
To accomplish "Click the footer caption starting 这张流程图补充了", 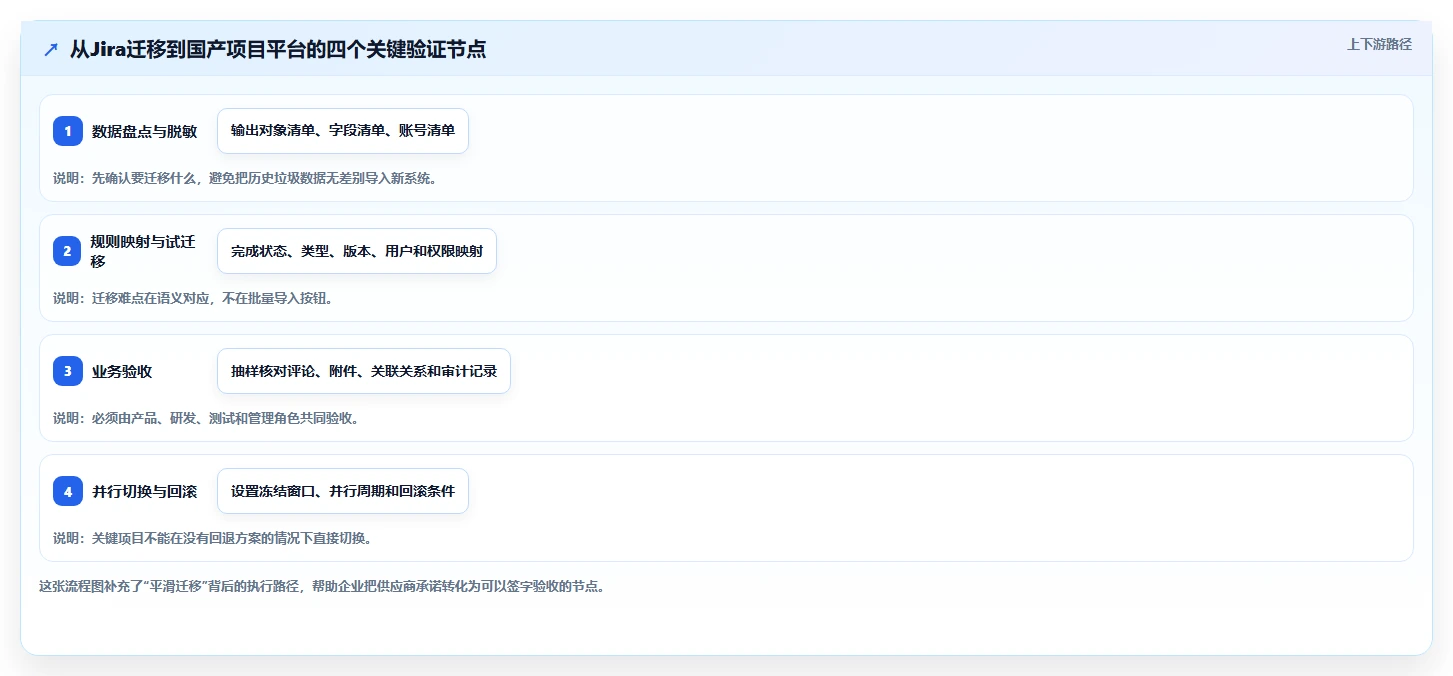I will coord(321,586).
